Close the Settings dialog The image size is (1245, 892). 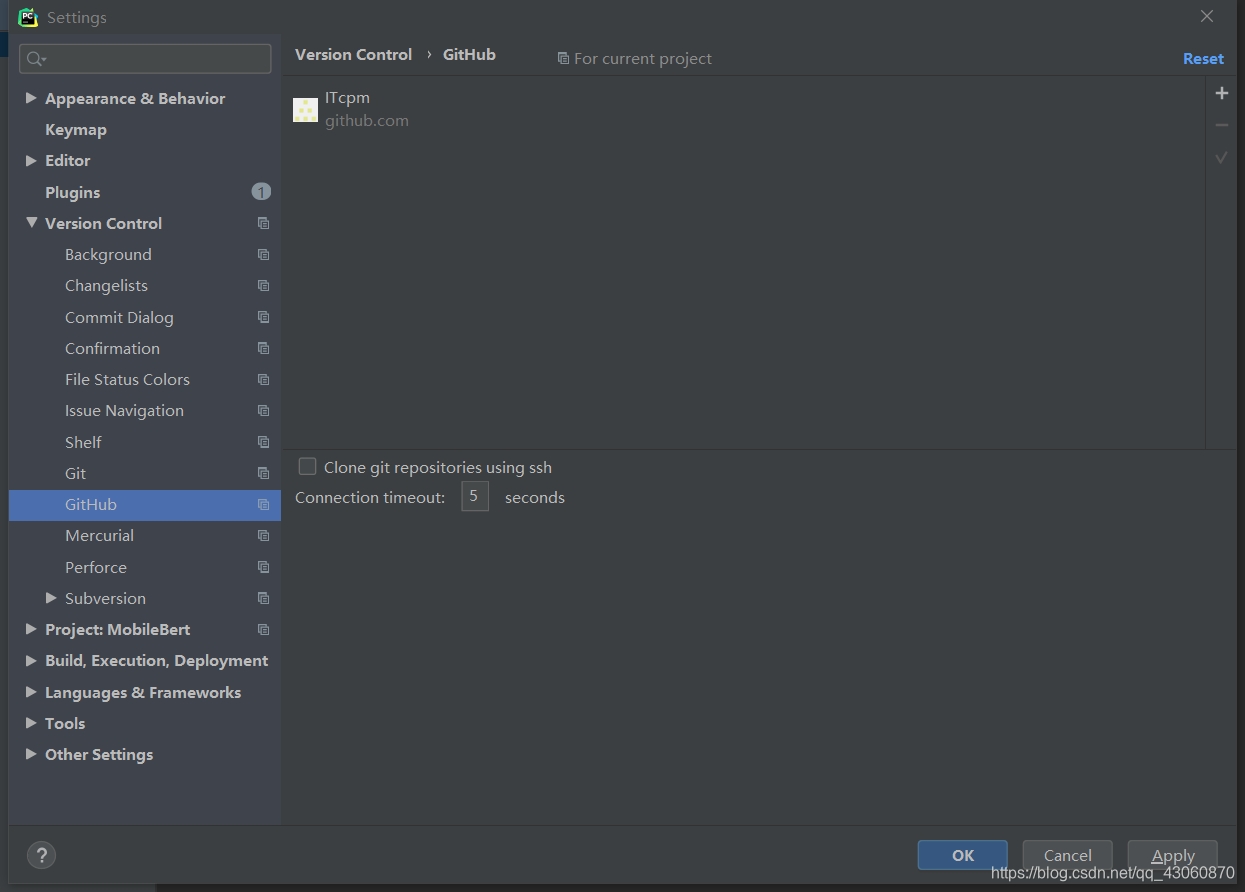coord(1207,17)
